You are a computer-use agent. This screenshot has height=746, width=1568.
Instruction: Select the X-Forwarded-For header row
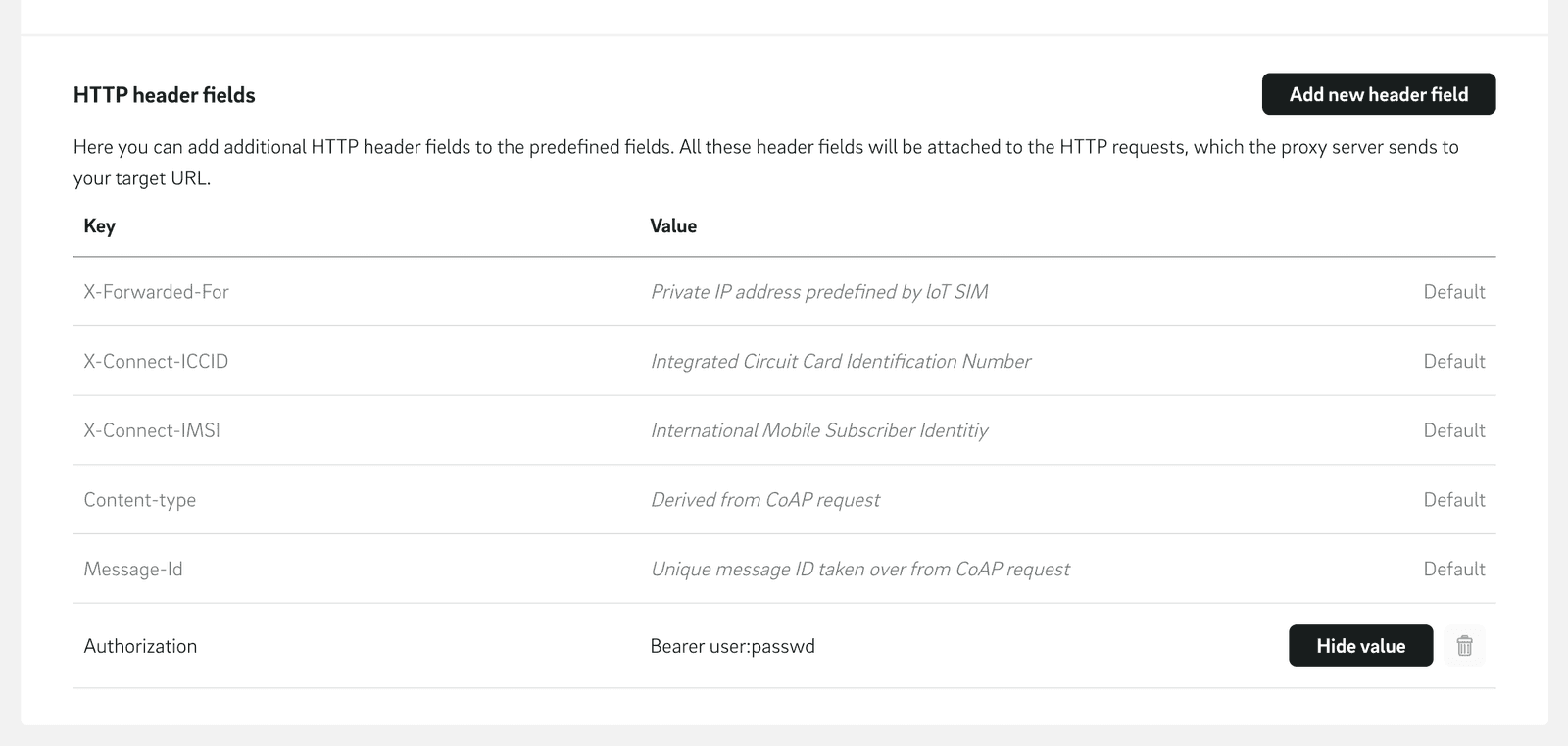pos(156,291)
